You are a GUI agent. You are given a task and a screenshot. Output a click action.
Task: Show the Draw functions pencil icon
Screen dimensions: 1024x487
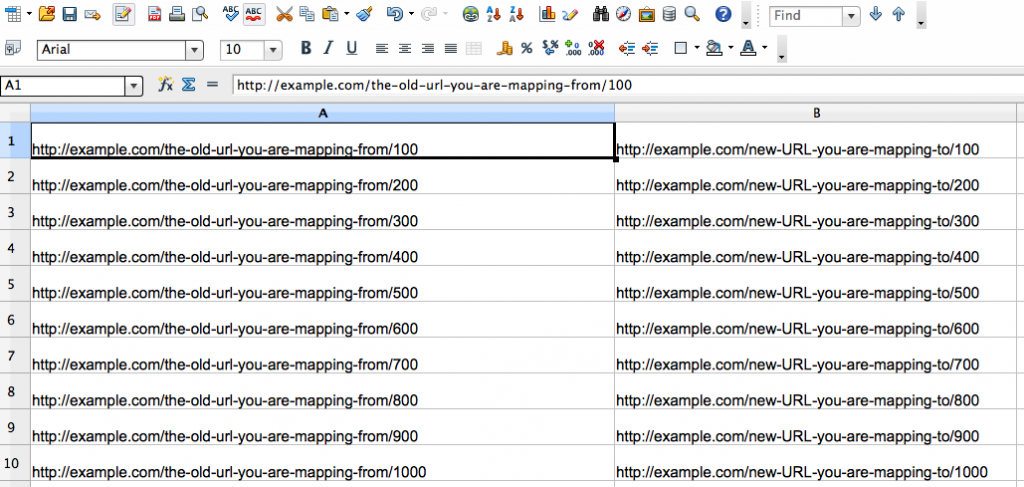(569, 14)
